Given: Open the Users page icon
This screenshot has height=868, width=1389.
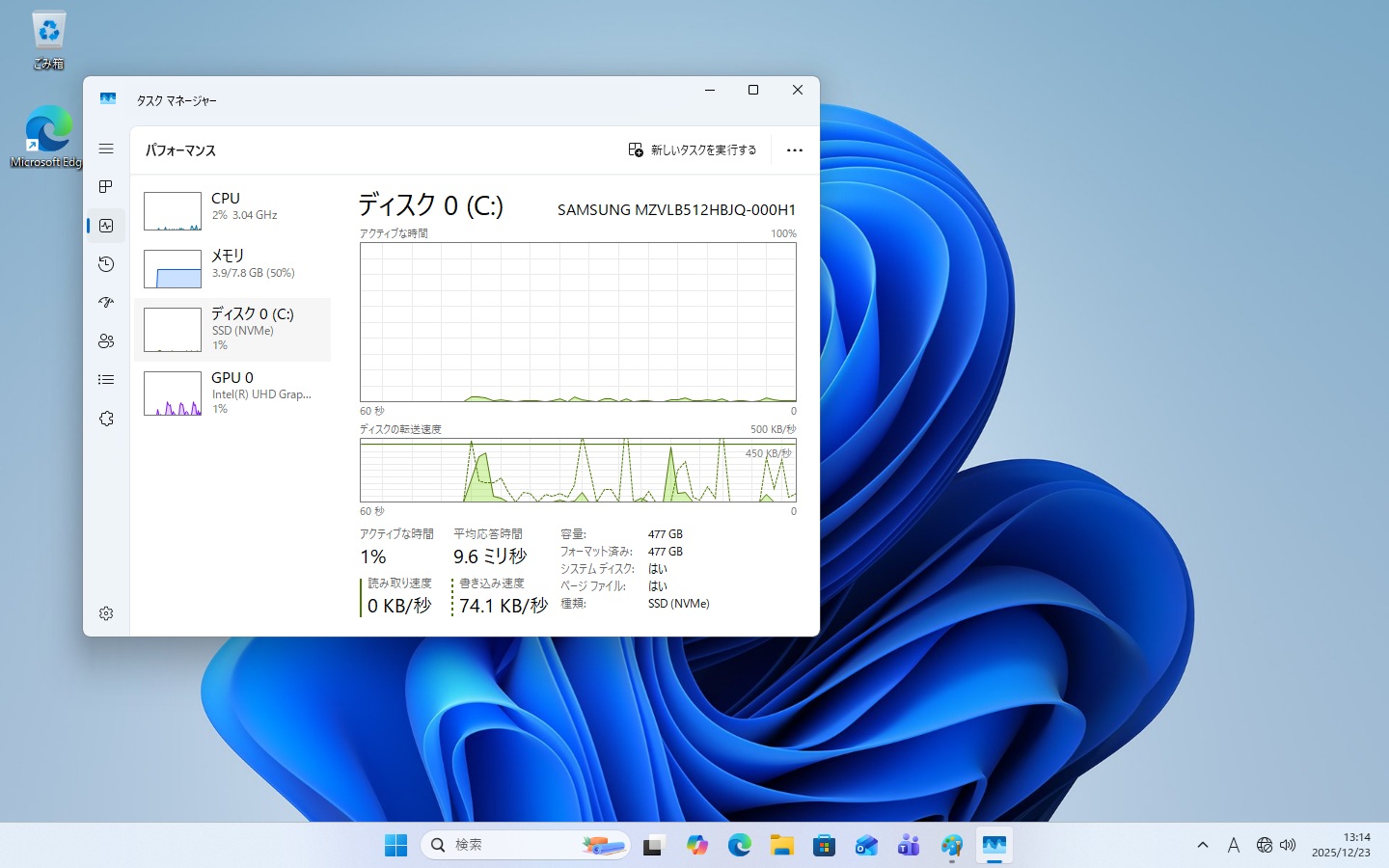Looking at the screenshot, I should click(106, 341).
